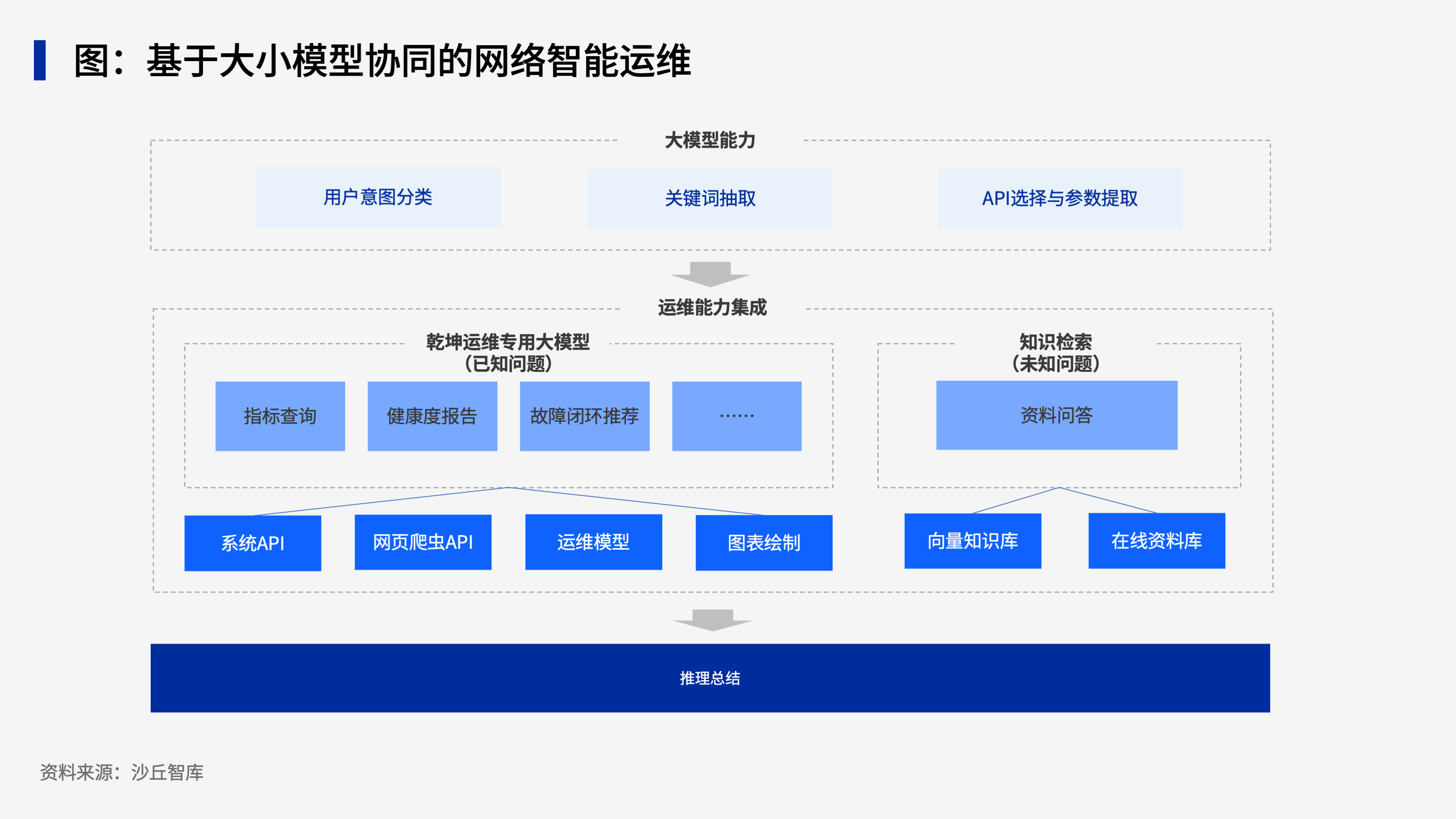1456x819 pixels.
Task: Click the 系统API box
Action: click(x=253, y=543)
